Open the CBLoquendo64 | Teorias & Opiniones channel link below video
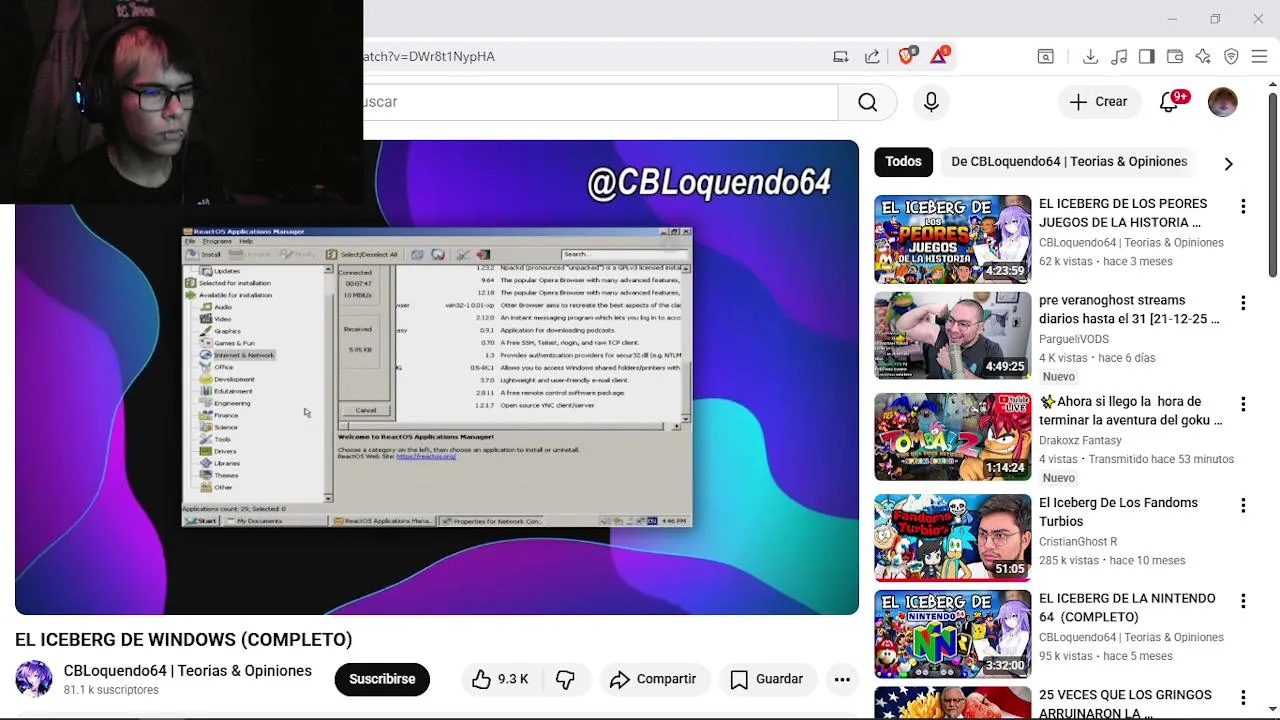The width and height of the screenshot is (1280, 720). [188, 671]
